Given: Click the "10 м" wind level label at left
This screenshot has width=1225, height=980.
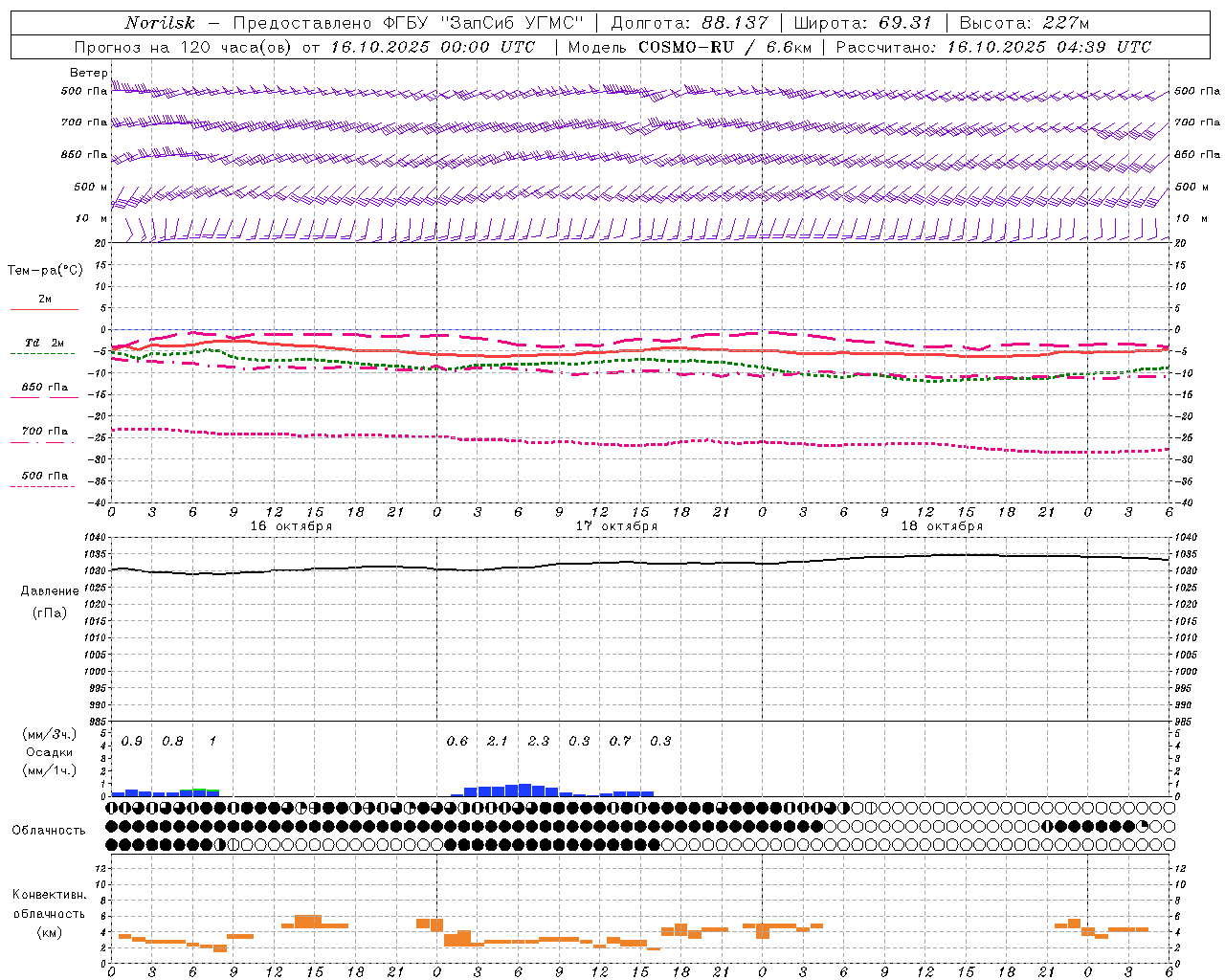Looking at the screenshot, I should (90, 218).
